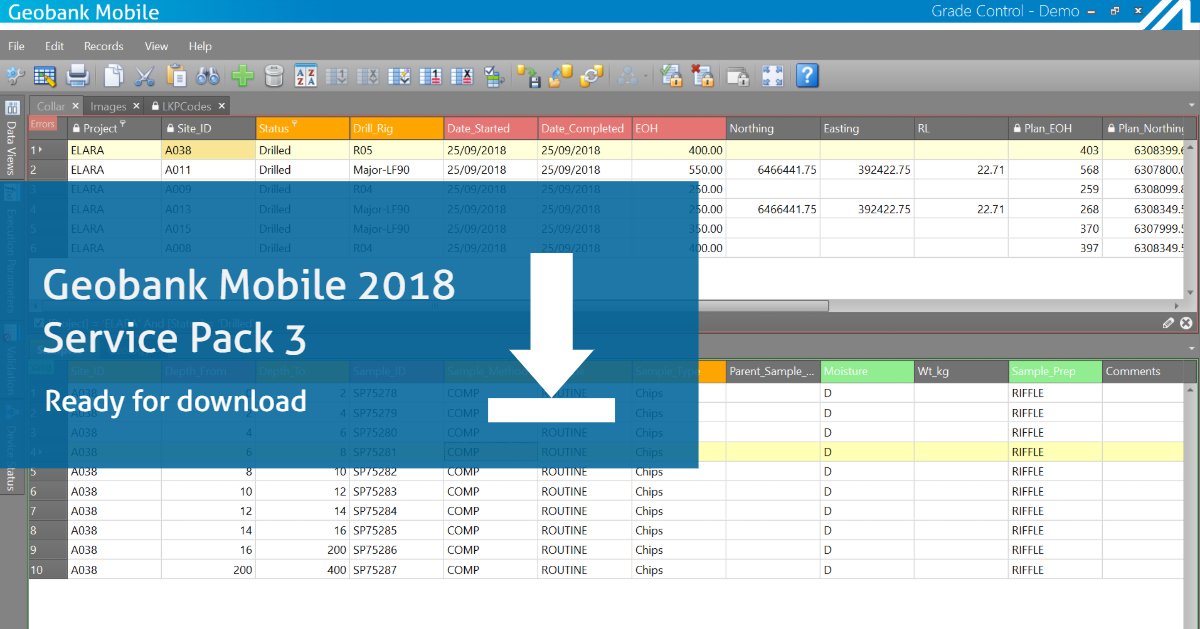The height and width of the screenshot is (629, 1200).
Task: Click the Paste clipboard icon
Action: click(176, 75)
